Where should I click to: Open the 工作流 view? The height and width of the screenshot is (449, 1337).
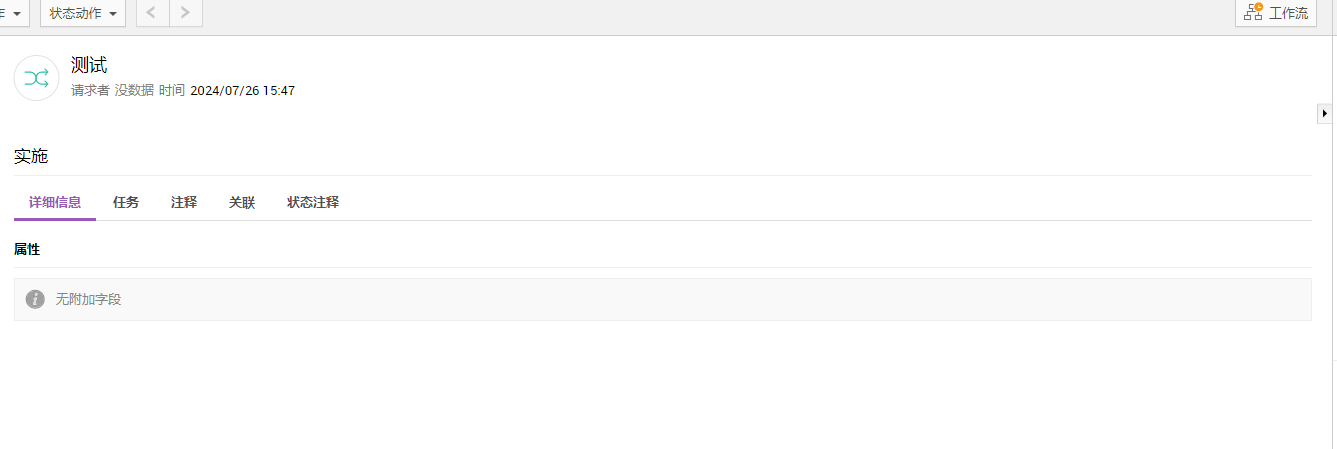pos(1275,13)
